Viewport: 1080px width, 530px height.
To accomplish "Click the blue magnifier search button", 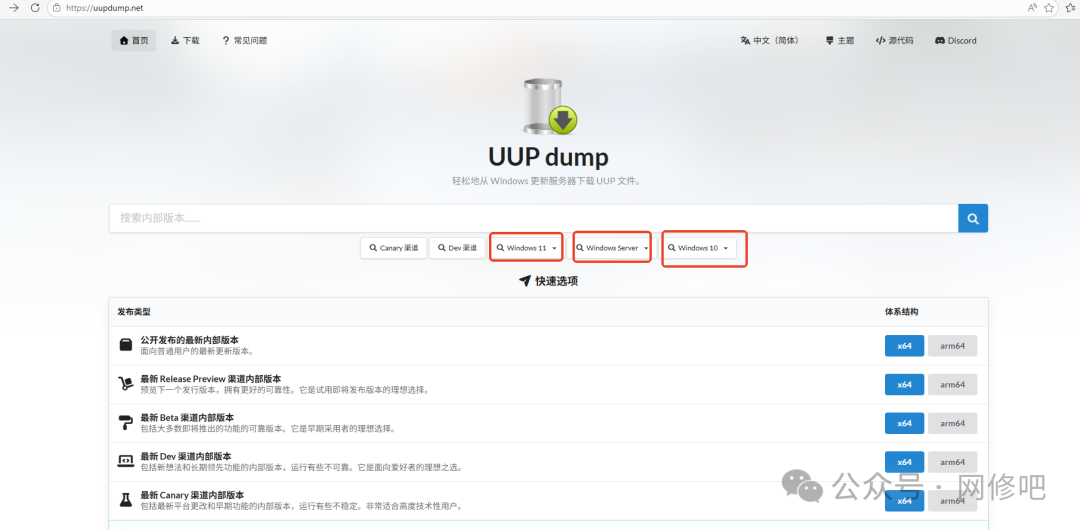I will (973, 218).
